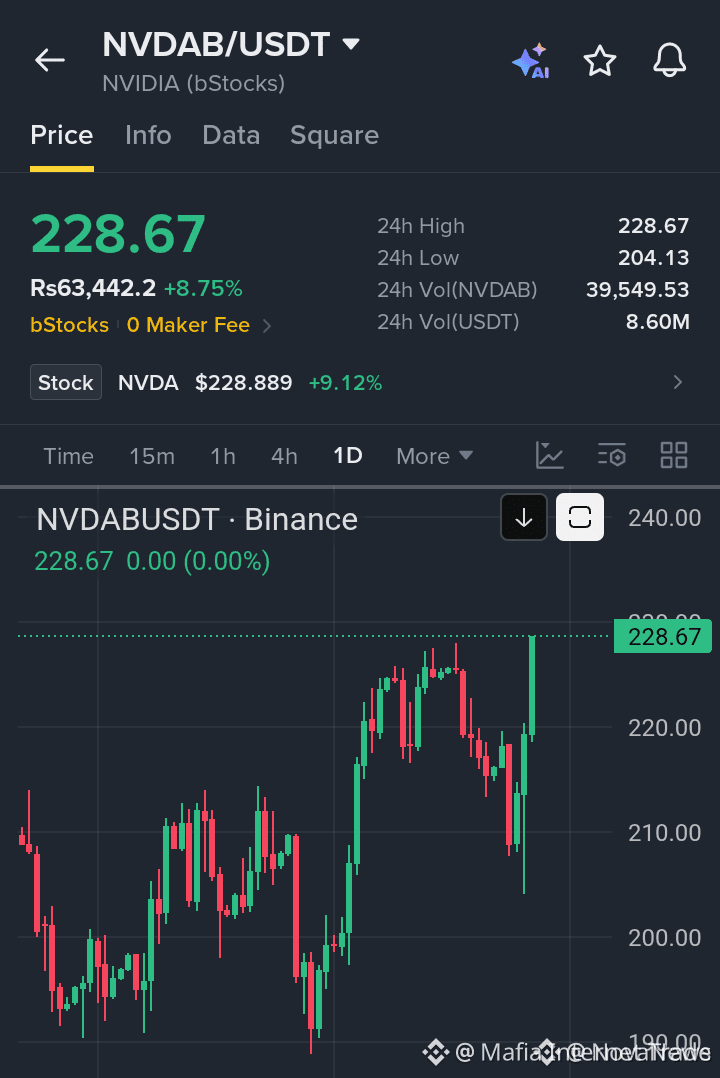720x1078 pixels.
Task: Open the AI sparkle assistant icon
Action: click(531, 61)
